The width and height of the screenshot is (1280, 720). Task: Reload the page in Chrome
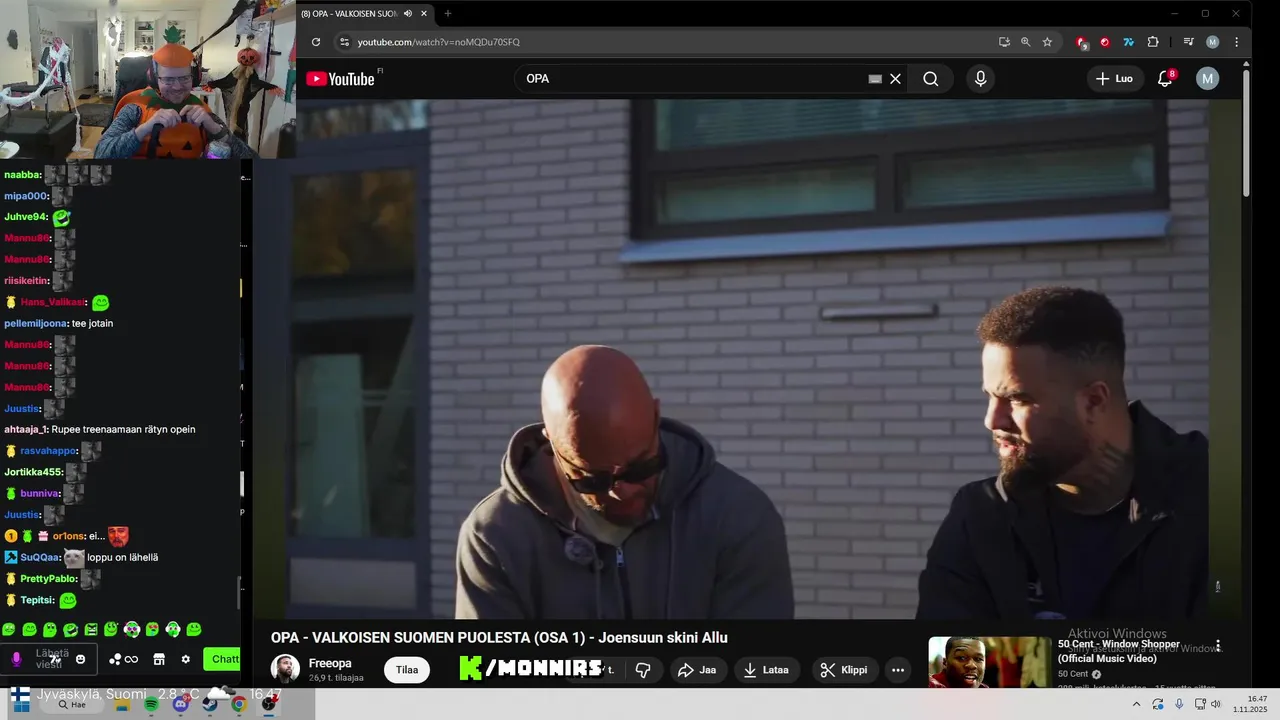pyautogui.click(x=316, y=42)
